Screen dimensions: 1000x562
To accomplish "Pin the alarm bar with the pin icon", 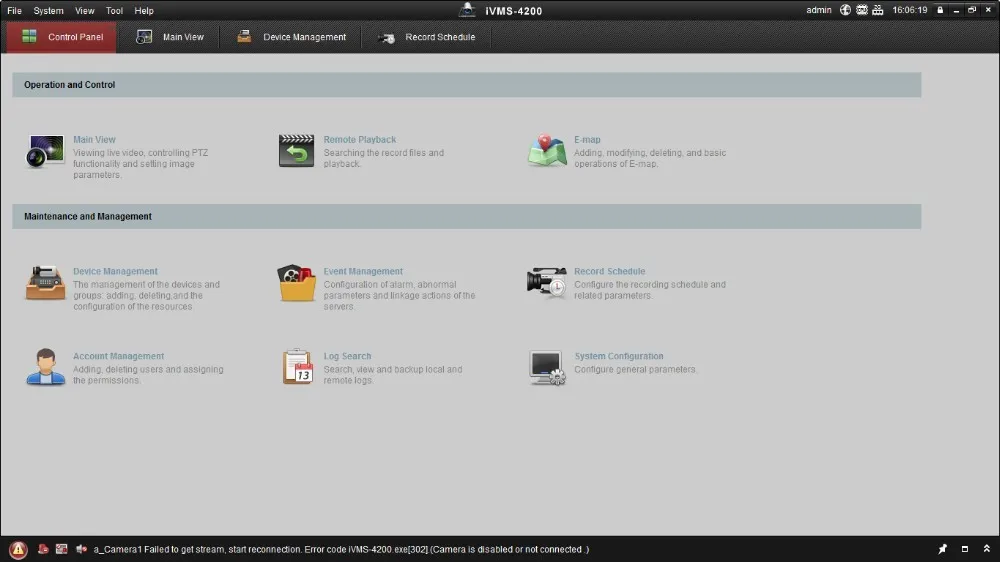I will [x=942, y=549].
